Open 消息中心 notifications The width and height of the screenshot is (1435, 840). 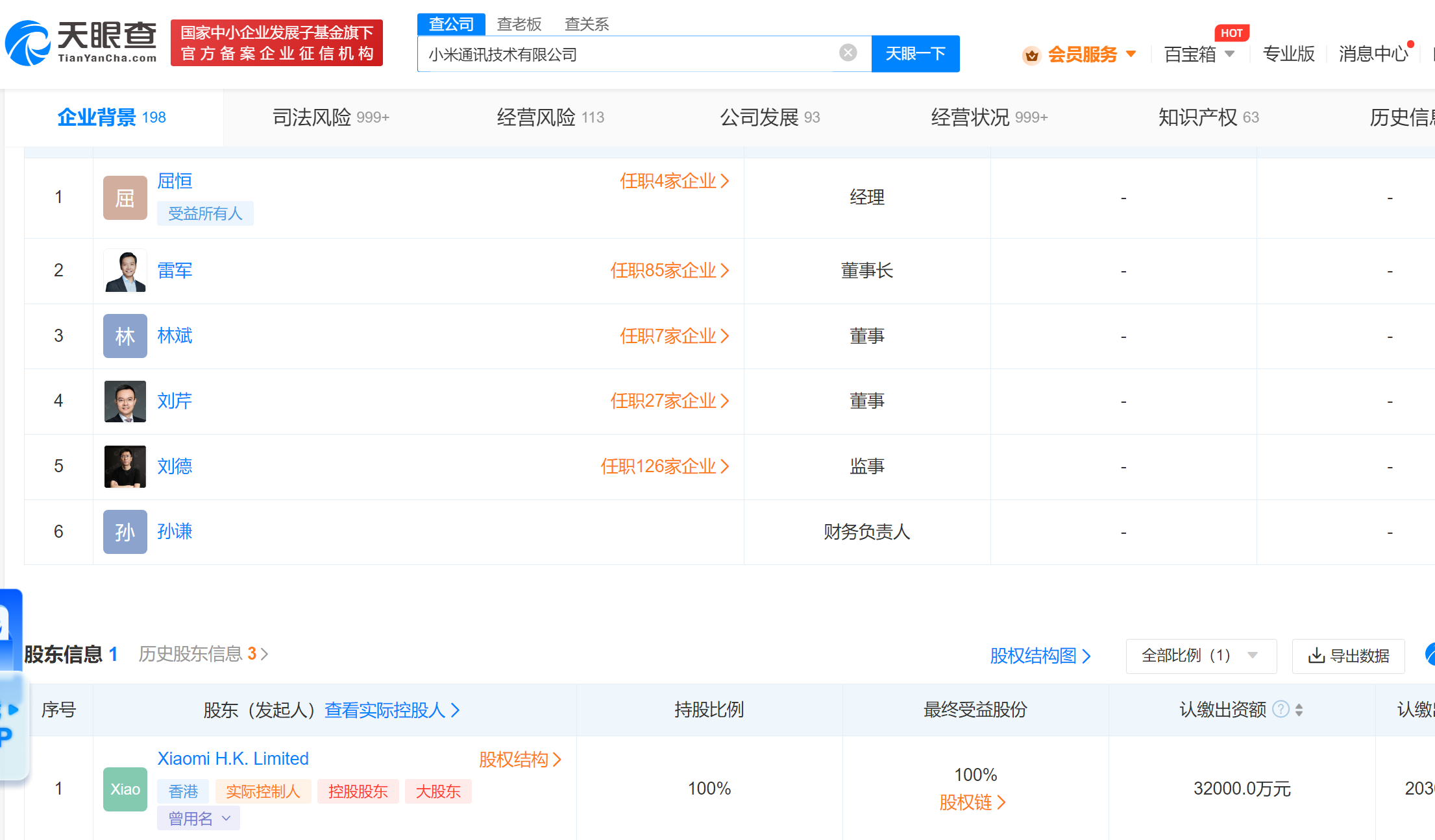point(1373,54)
